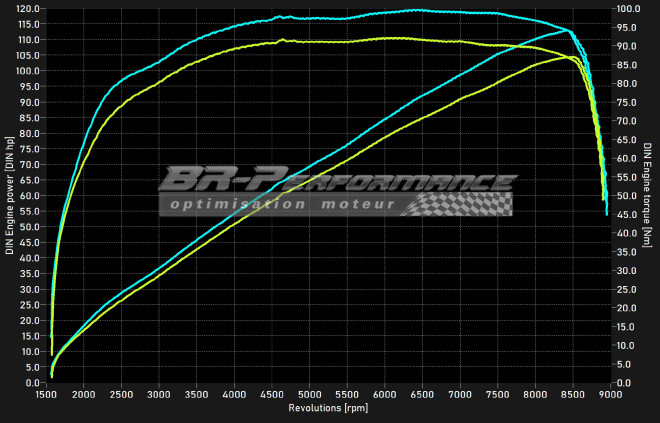Click the "optimisation moteur" tagline text
This screenshot has height=423, width=660.
[278, 204]
